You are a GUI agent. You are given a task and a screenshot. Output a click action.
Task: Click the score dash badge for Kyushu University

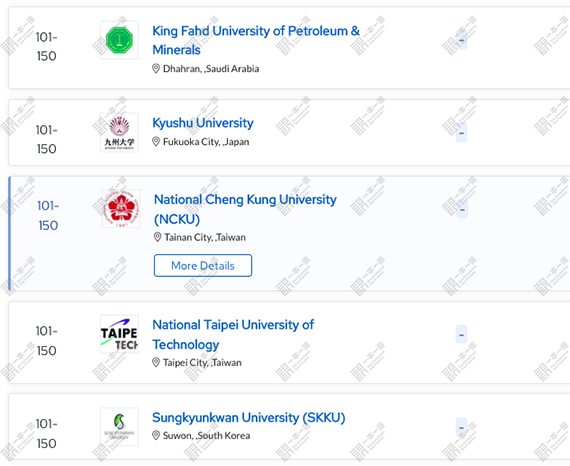click(461, 133)
